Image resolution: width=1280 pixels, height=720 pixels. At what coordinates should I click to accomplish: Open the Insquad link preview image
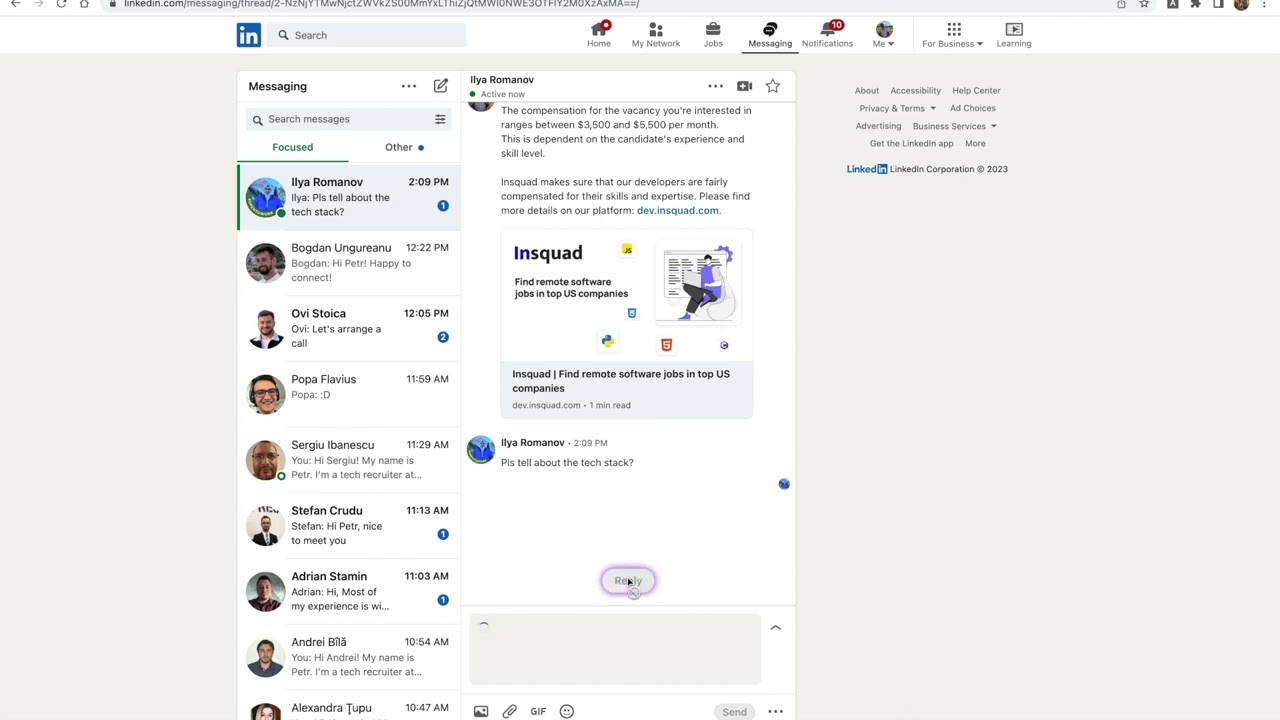[x=627, y=297]
